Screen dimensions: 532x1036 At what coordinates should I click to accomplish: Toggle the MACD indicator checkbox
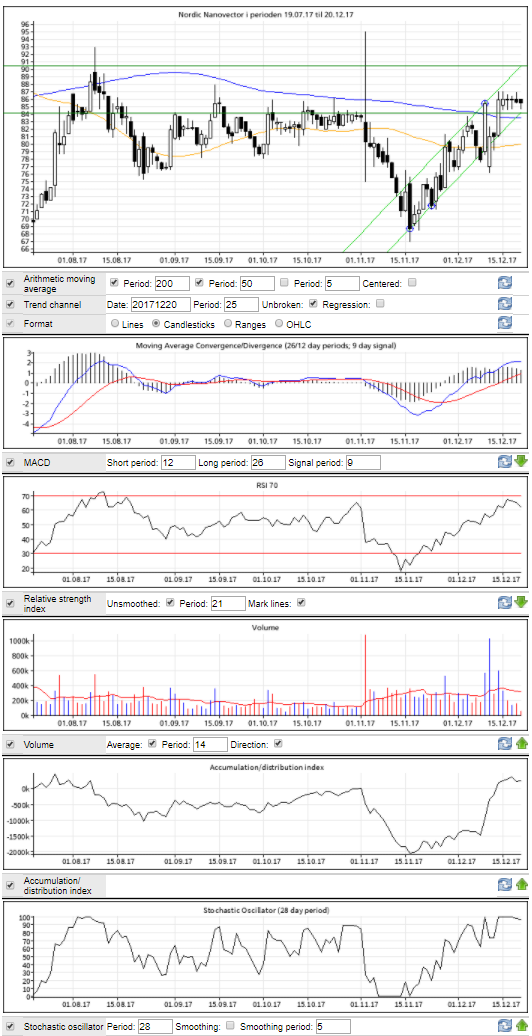[x=9, y=462]
